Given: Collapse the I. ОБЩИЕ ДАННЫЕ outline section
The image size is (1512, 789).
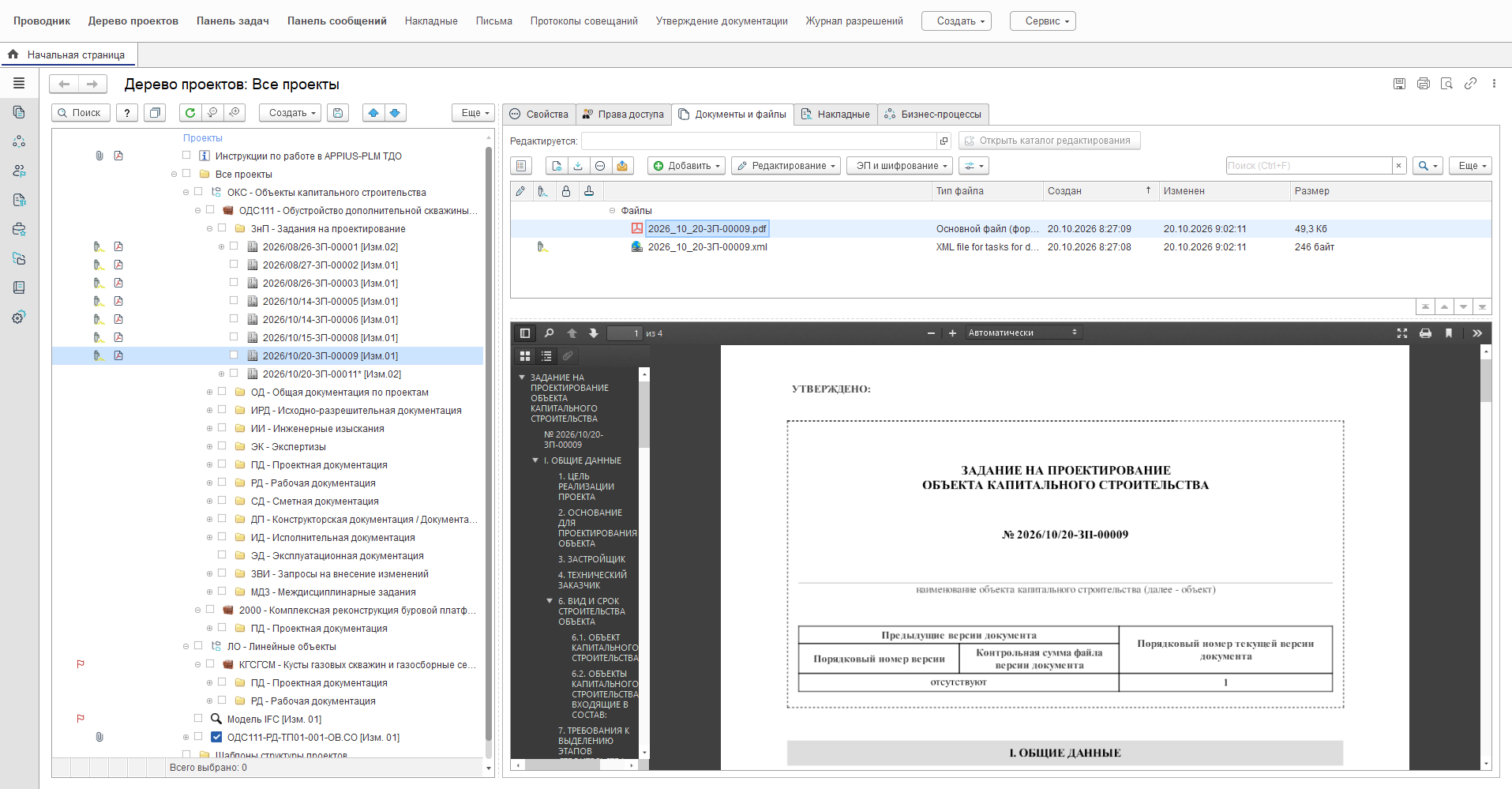Looking at the screenshot, I should click(x=535, y=460).
